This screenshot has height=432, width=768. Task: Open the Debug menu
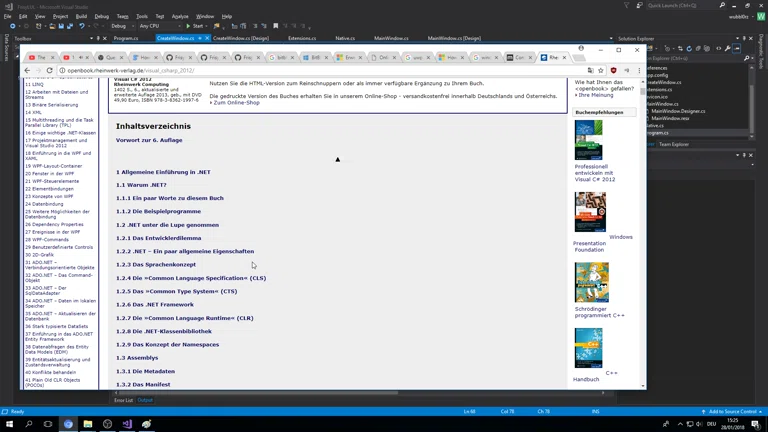[101, 16]
